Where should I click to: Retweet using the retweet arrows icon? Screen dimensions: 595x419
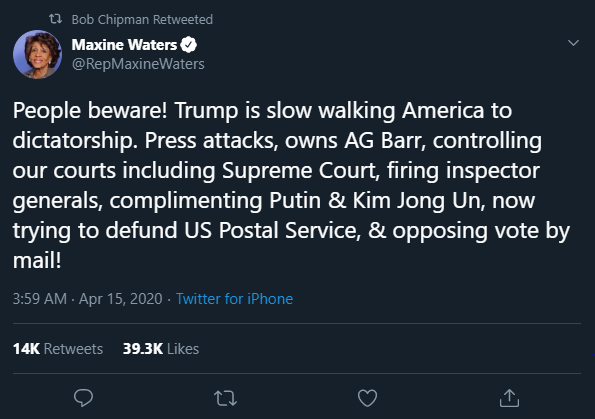(x=225, y=399)
